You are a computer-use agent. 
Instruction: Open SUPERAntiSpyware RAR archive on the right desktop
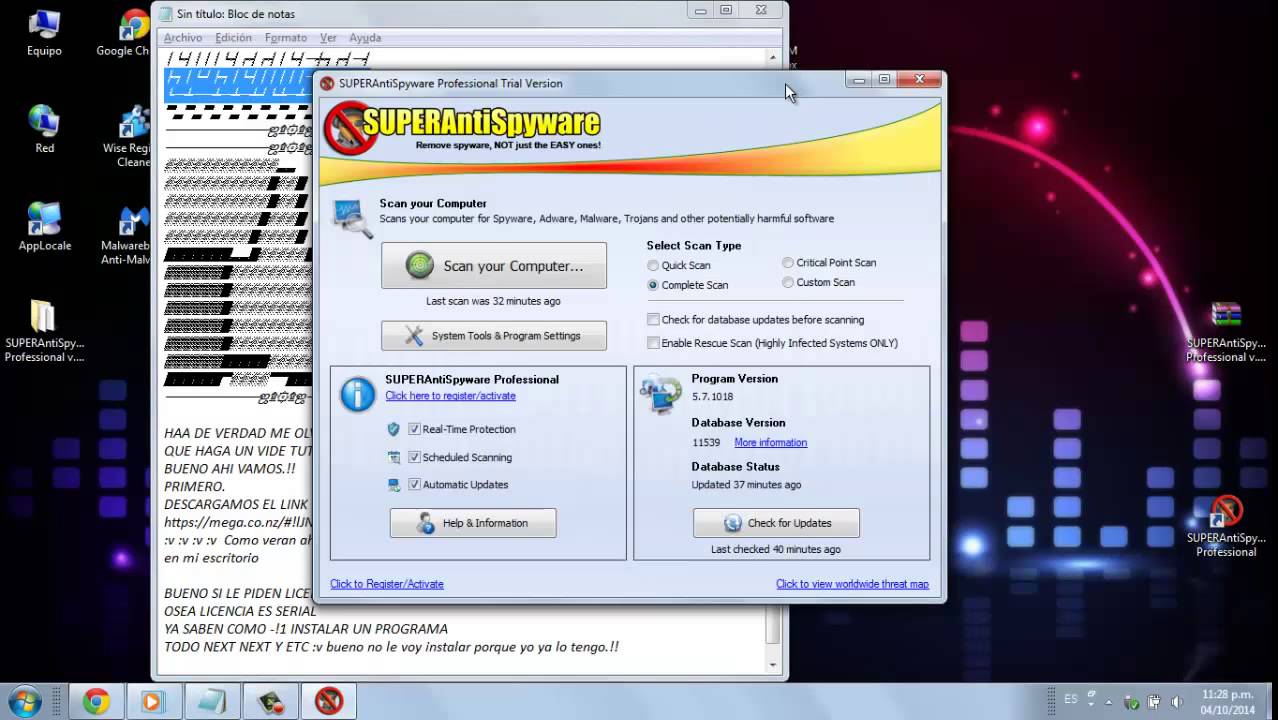click(1226, 330)
